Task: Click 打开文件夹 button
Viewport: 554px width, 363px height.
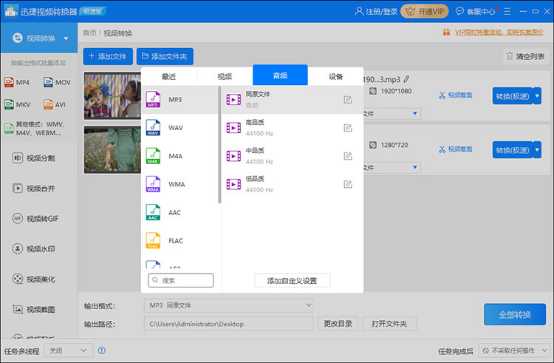Action: 389,323
